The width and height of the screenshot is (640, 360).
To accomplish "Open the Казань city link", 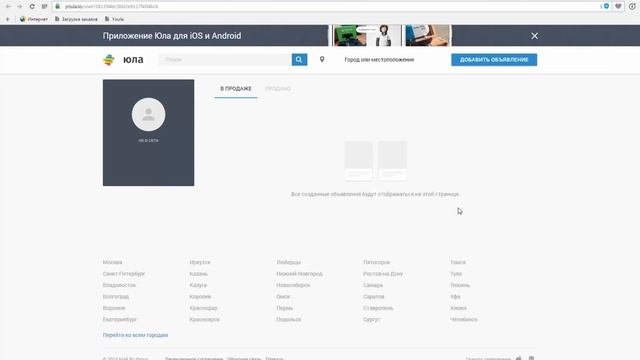I will [198, 273].
